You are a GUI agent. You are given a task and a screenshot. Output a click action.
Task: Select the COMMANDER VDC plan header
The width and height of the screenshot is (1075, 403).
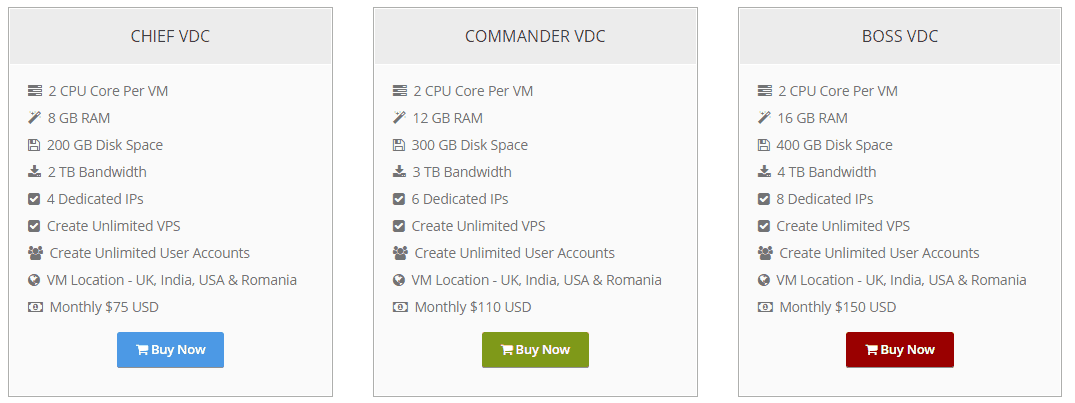point(535,36)
